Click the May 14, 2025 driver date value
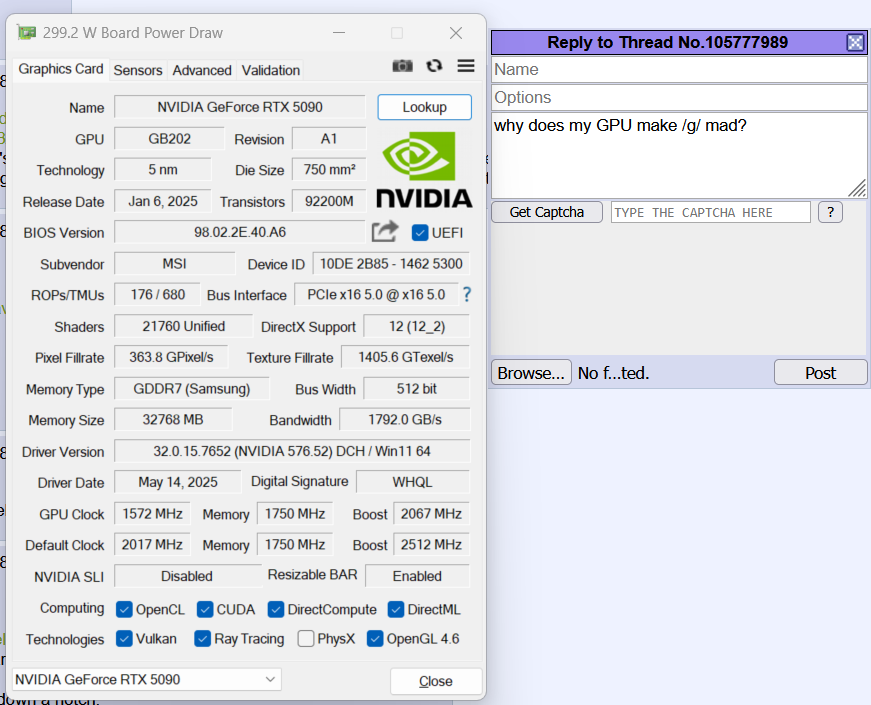This screenshot has width=871, height=705. 178,482
